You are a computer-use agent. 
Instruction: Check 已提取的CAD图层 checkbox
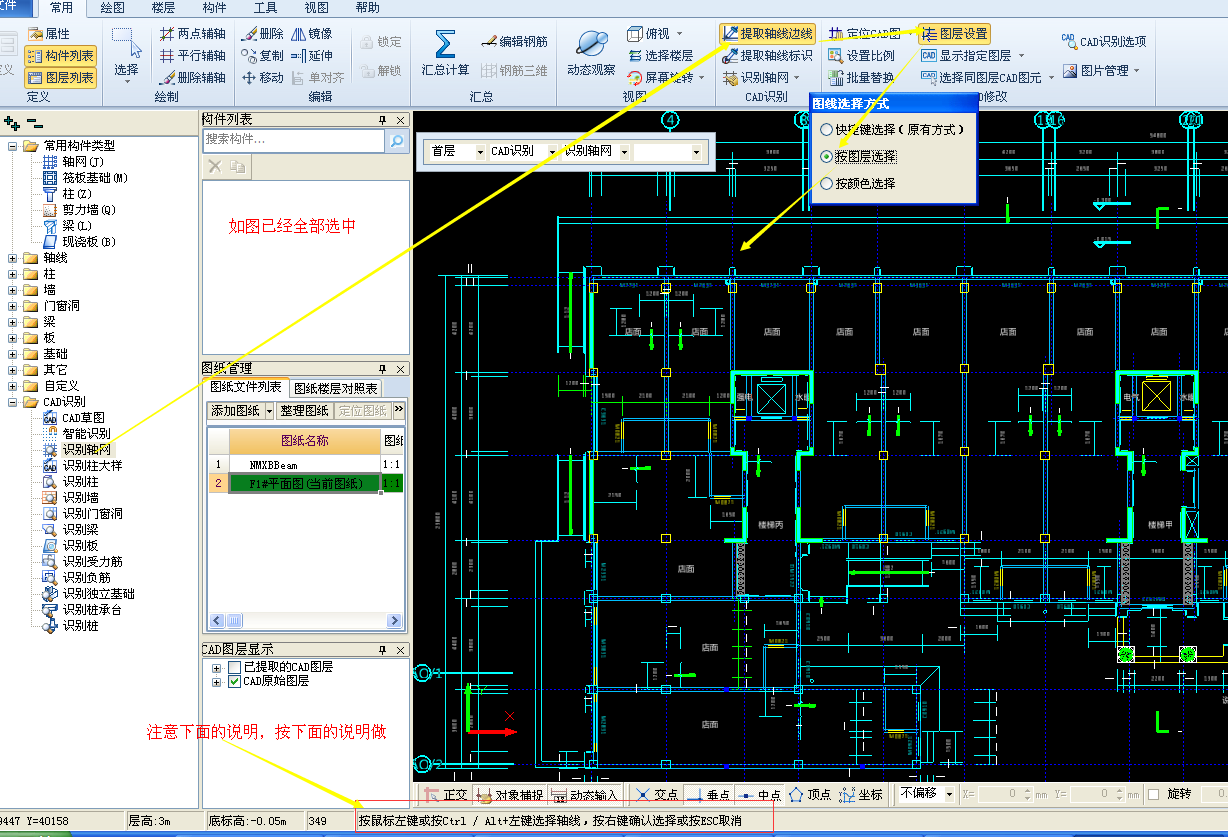(234, 667)
